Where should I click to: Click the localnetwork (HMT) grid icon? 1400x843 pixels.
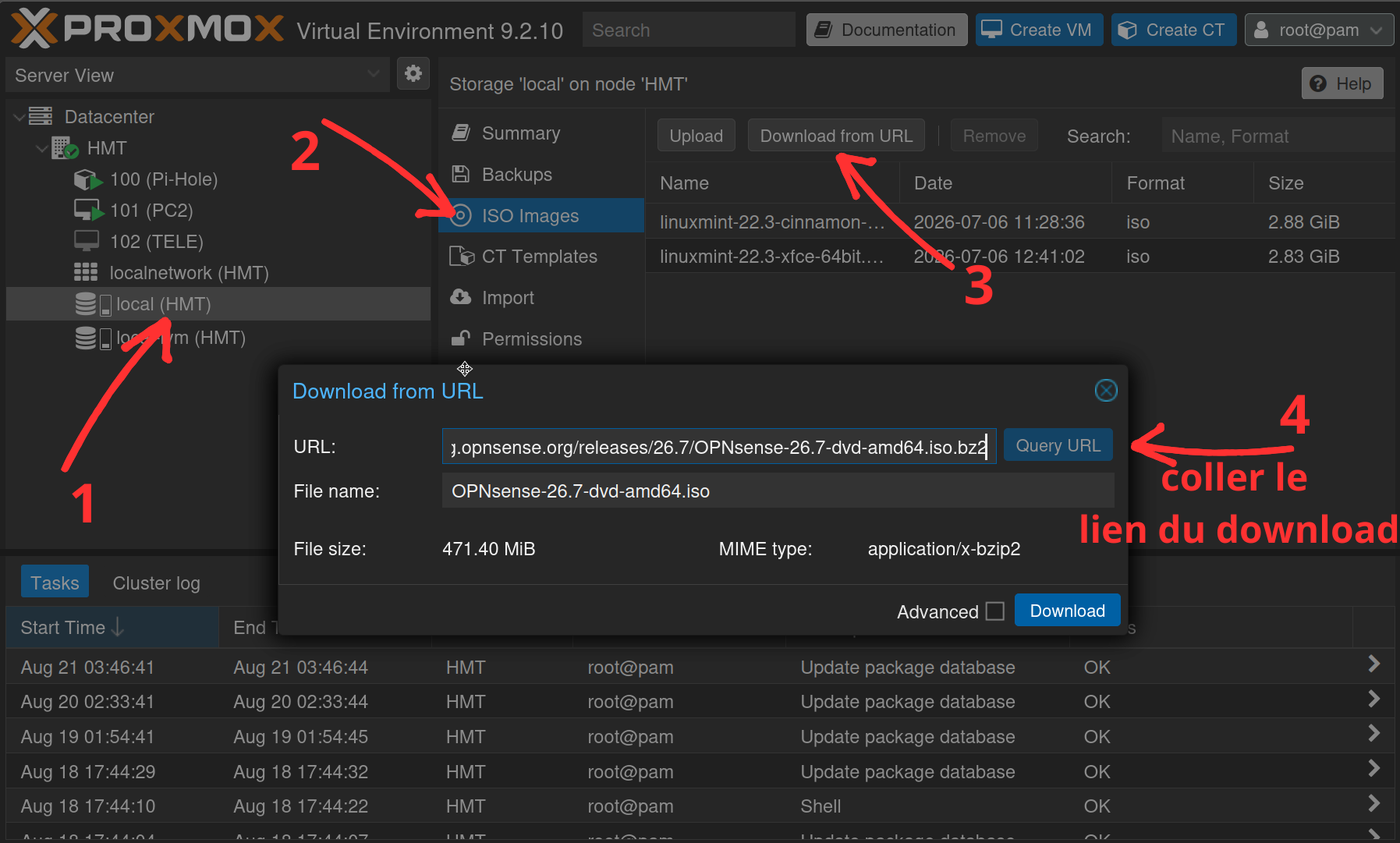(x=86, y=272)
